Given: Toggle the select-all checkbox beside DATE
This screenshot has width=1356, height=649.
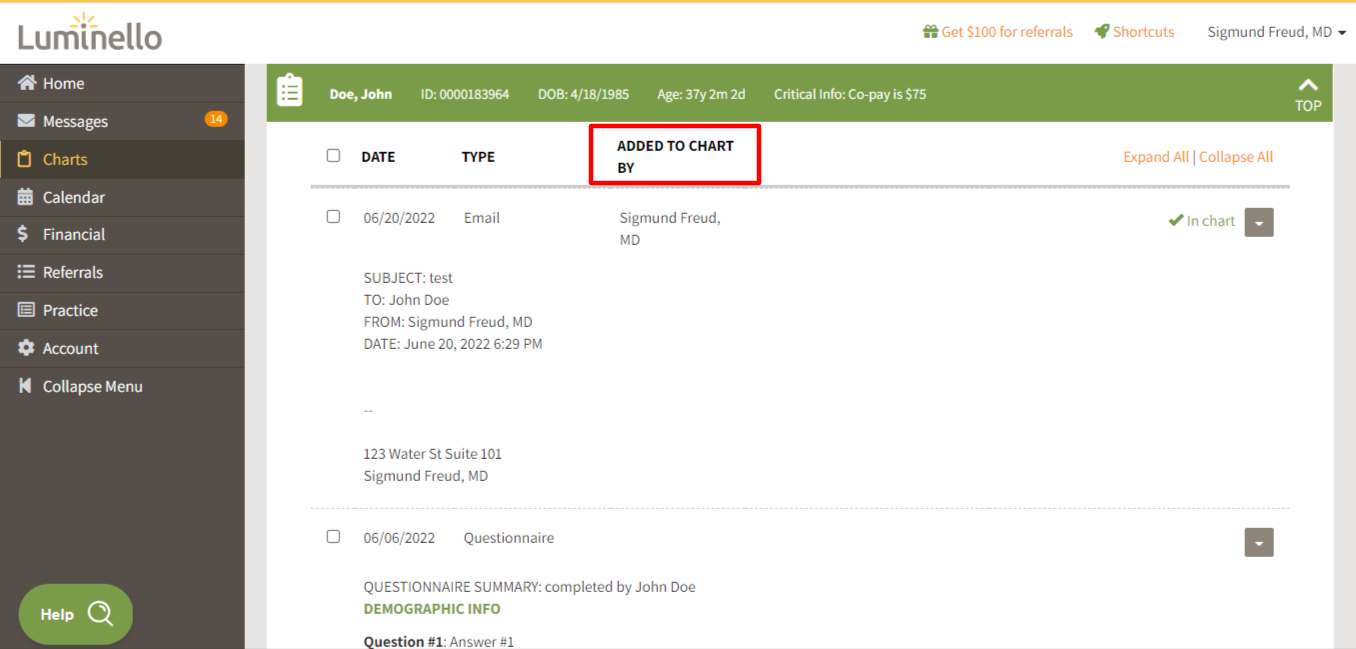Looking at the screenshot, I should [x=333, y=156].
